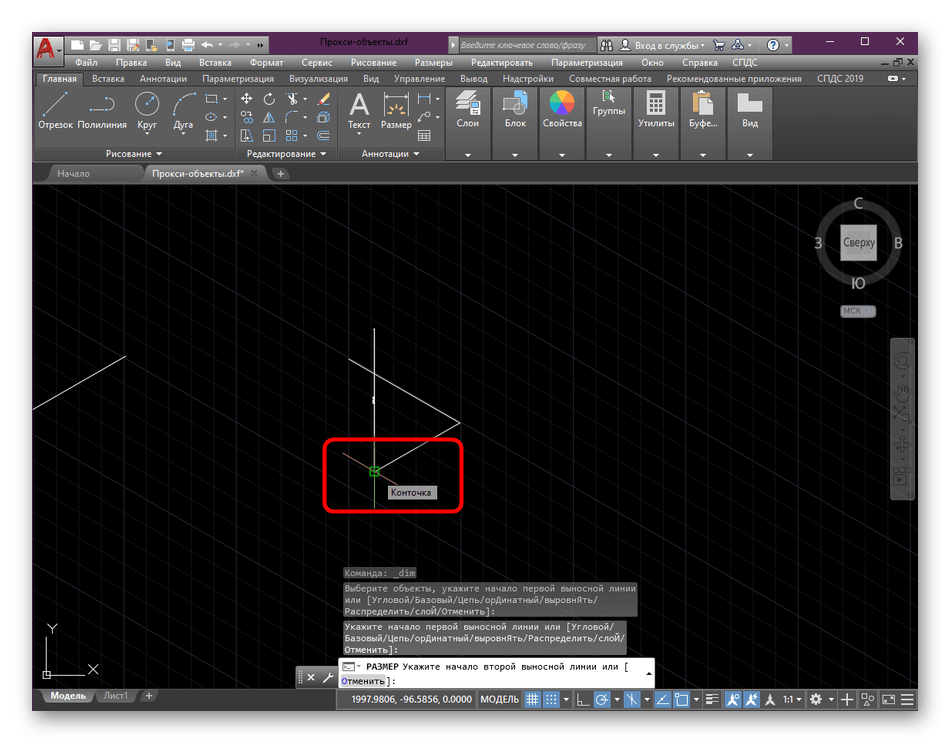Click the Save icon in quick access toolbar
950x743 pixels.
(115, 45)
